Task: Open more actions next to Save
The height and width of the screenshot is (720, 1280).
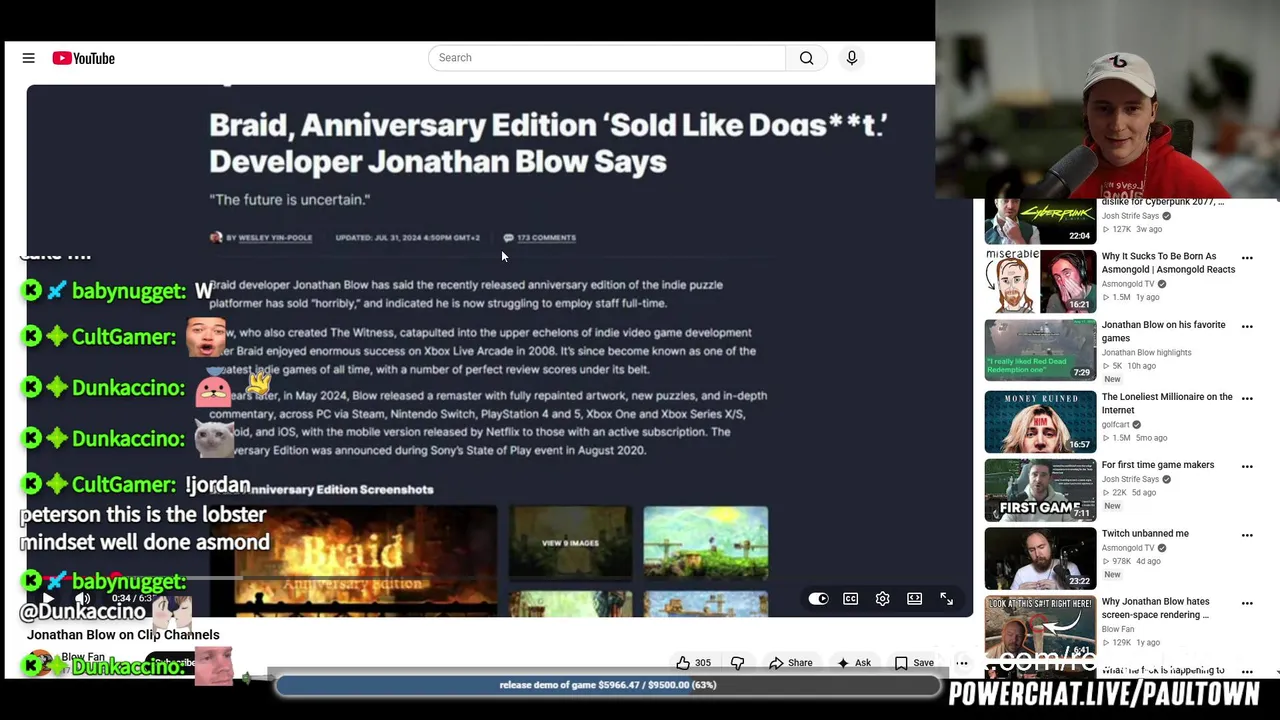Action: pyautogui.click(x=961, y=663)
